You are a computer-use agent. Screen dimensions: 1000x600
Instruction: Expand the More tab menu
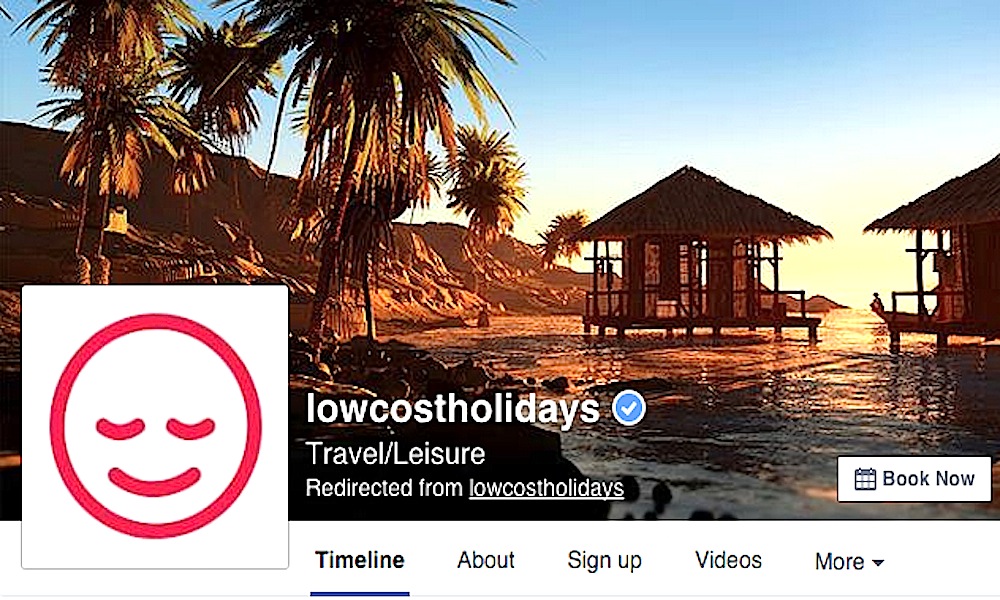tap(849, 562)
